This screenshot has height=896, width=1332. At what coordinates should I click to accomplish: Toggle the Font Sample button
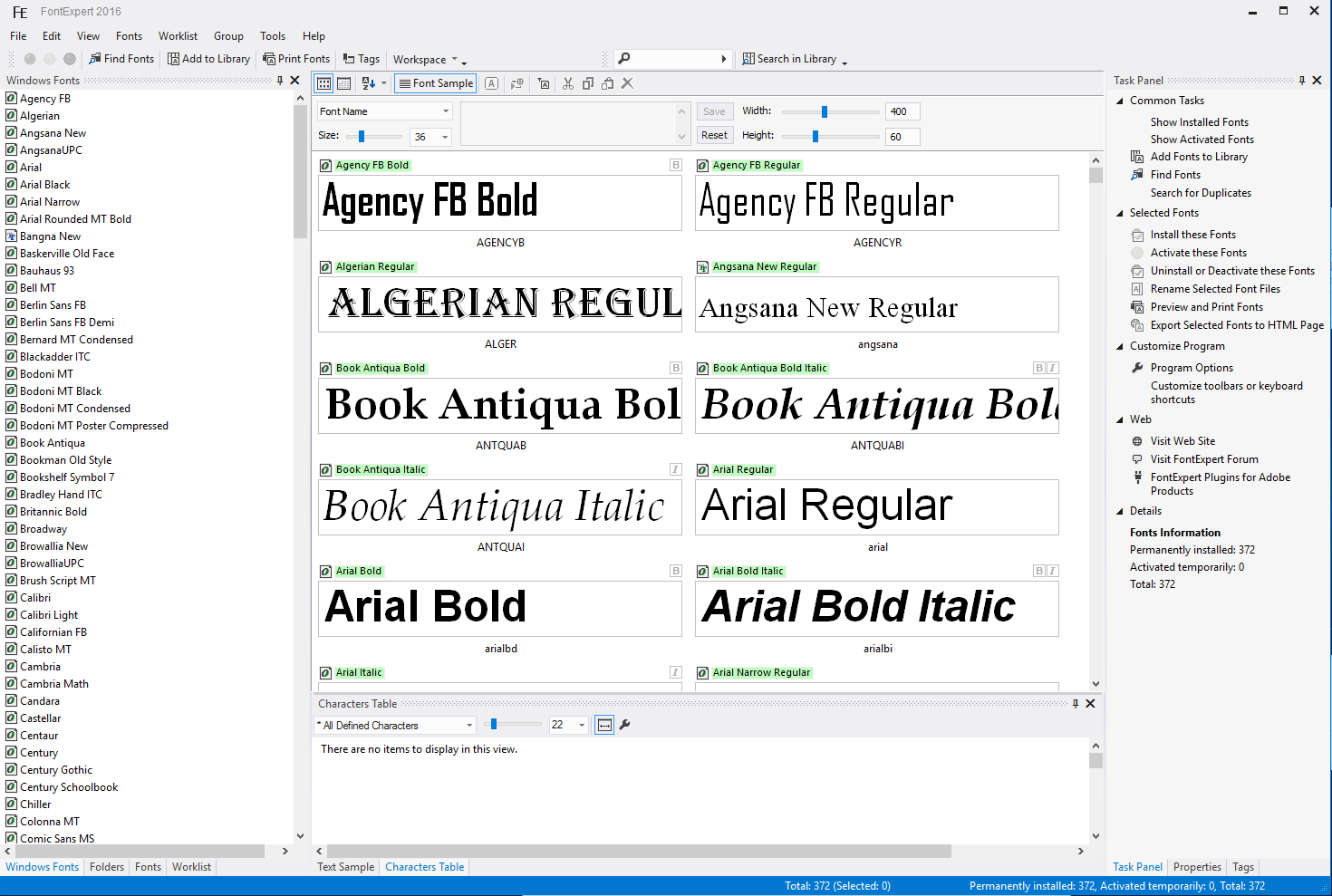coord(435,83)
